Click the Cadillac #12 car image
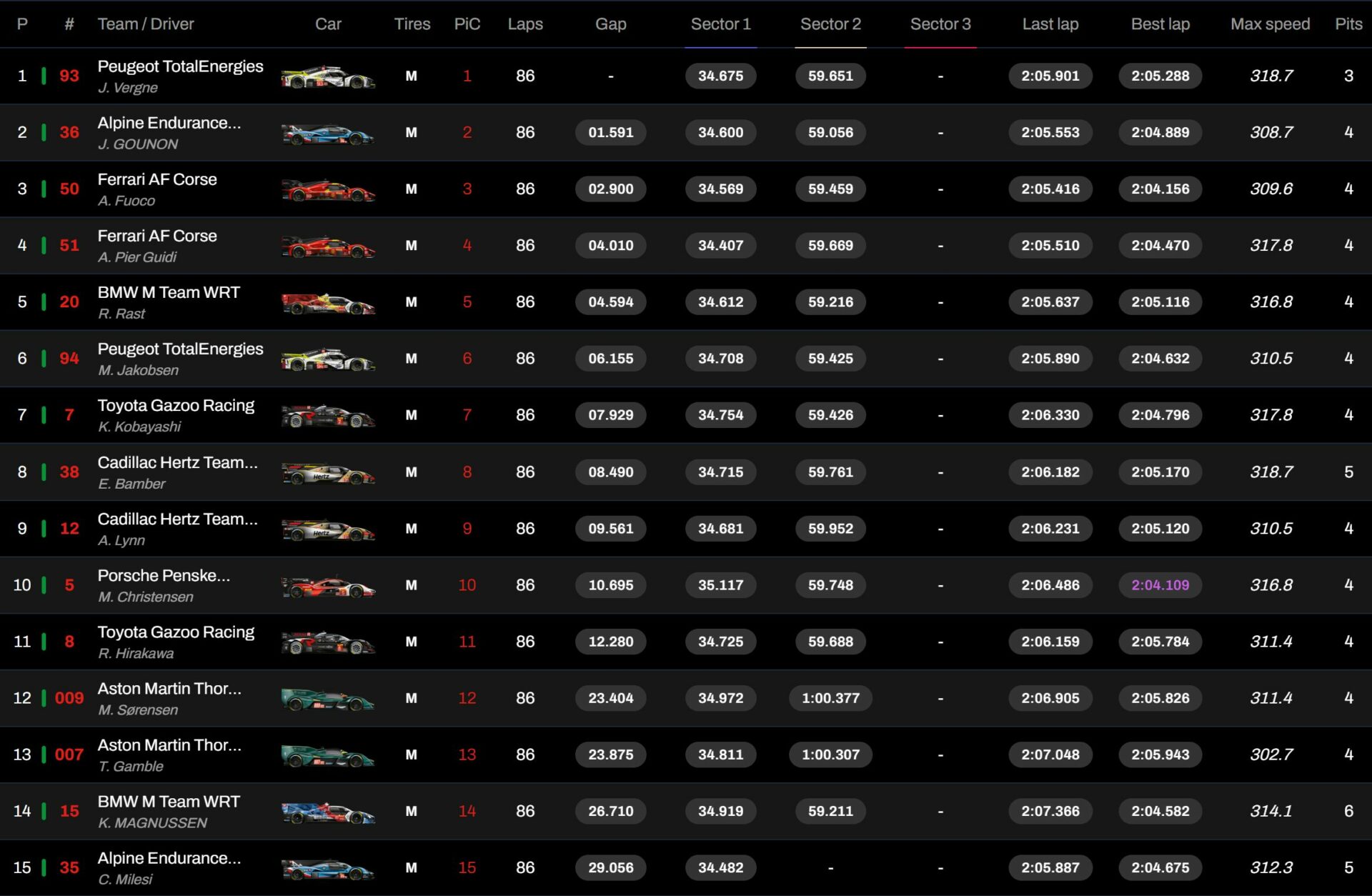The image size is (1372, 896). pyautogui.click(x=328, y=529)
